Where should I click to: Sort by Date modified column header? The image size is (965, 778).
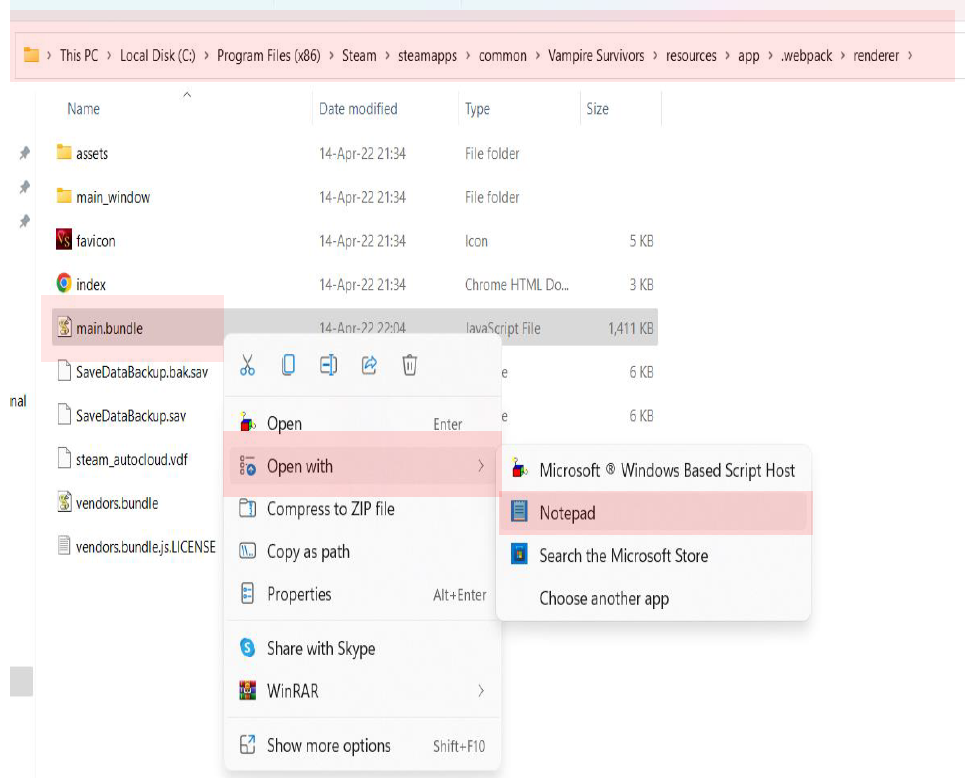tap(358, 109)
